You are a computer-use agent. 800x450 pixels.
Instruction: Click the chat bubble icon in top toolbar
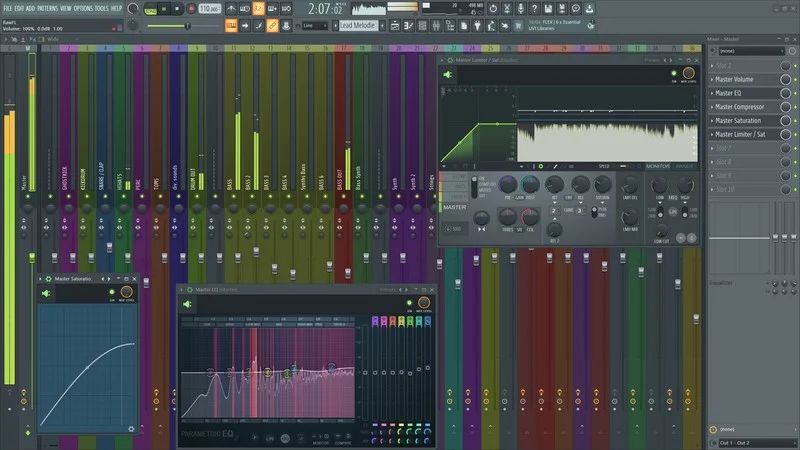pyautogui.click(x=576, y=9)
